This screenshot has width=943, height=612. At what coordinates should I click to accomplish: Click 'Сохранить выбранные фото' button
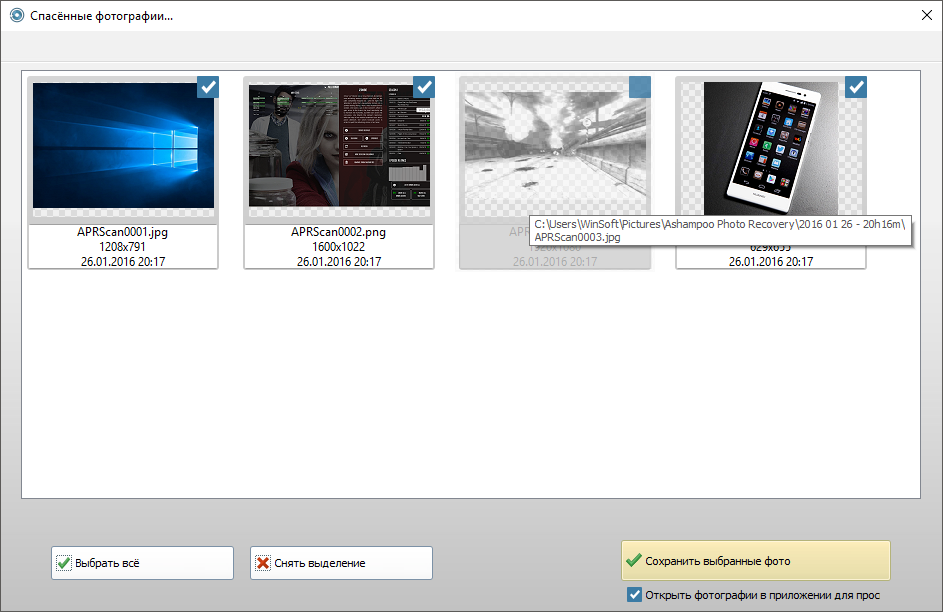point(755,560)
